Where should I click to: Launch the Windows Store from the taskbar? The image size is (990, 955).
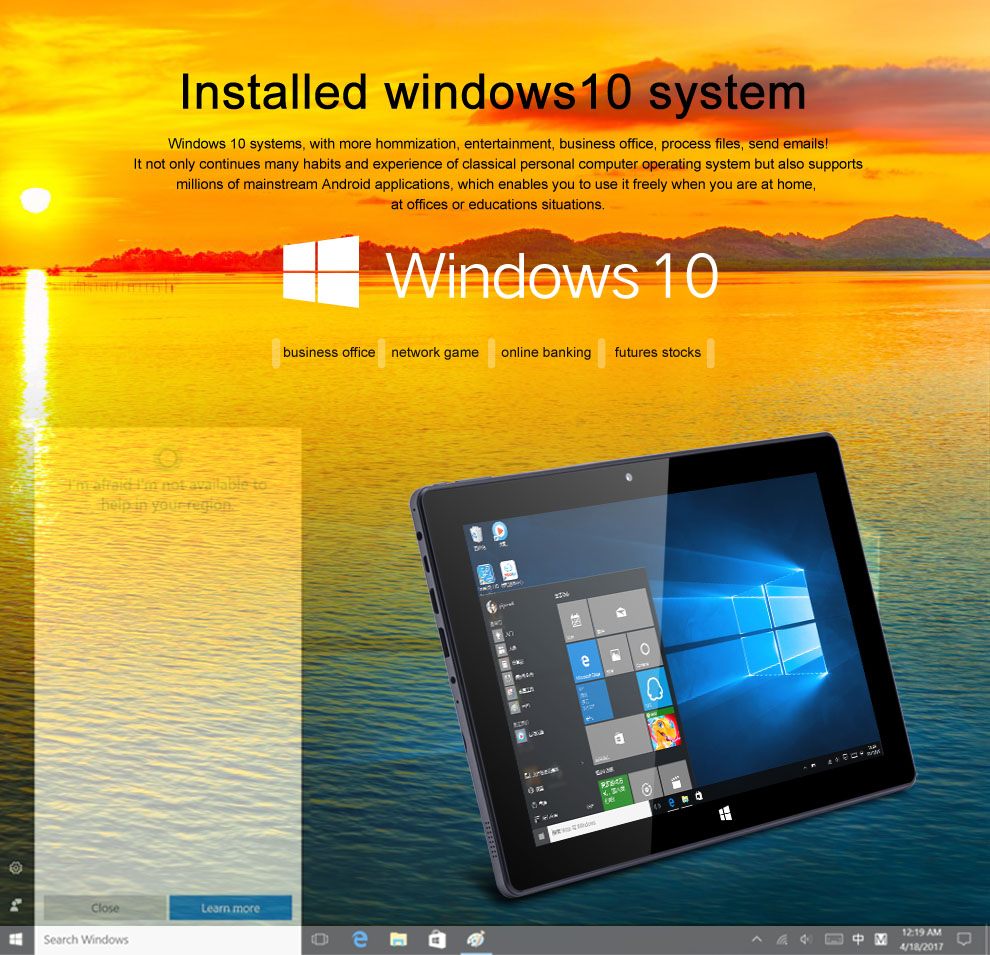pos(436,939)
